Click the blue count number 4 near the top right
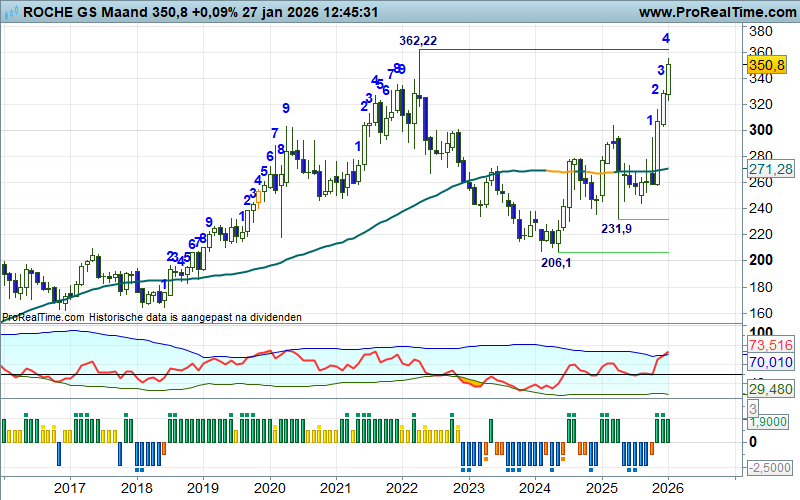 click(x=666, y=39)
